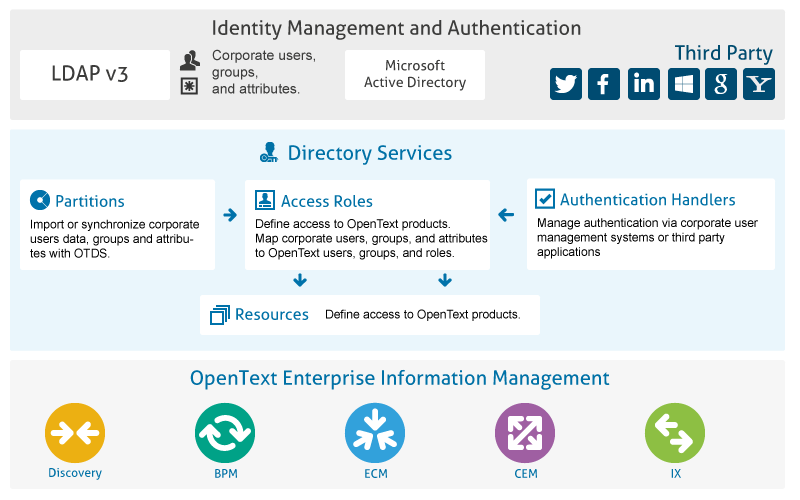800x500 pixels.
Task: Click the ECM label
Action: tap(376, 473)
